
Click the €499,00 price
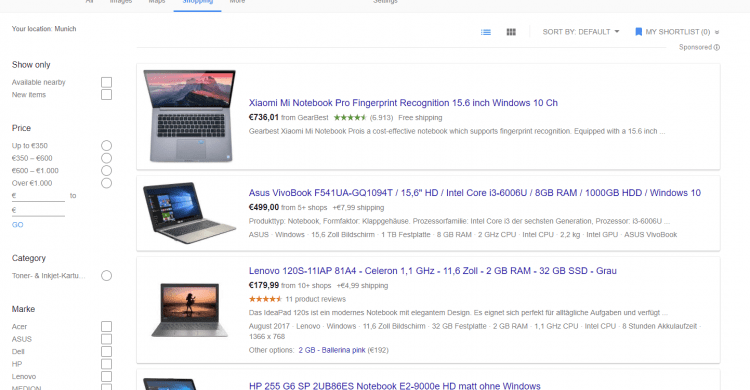coord(264,207)
